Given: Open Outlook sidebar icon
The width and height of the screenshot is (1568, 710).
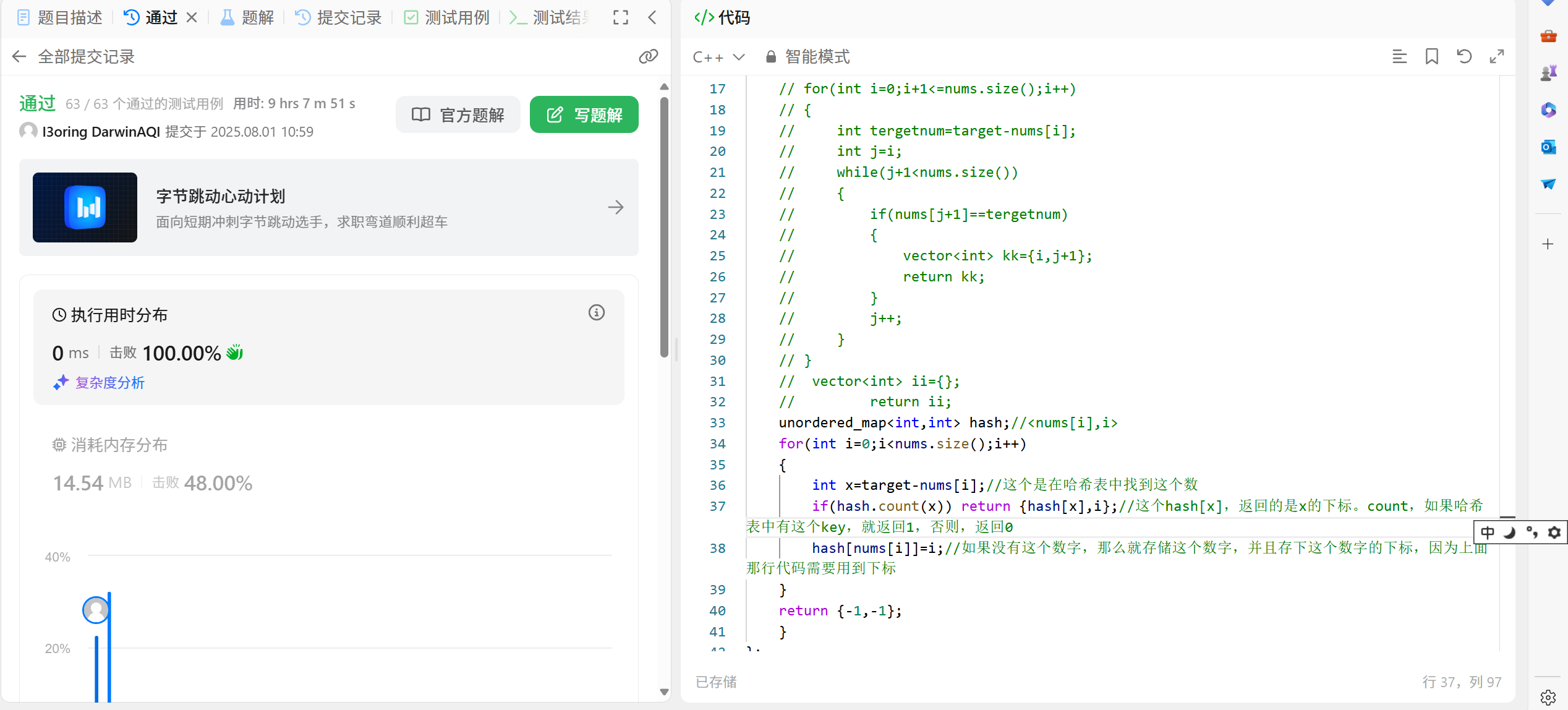Looking at the screenshot, I should click(1548, 147).
